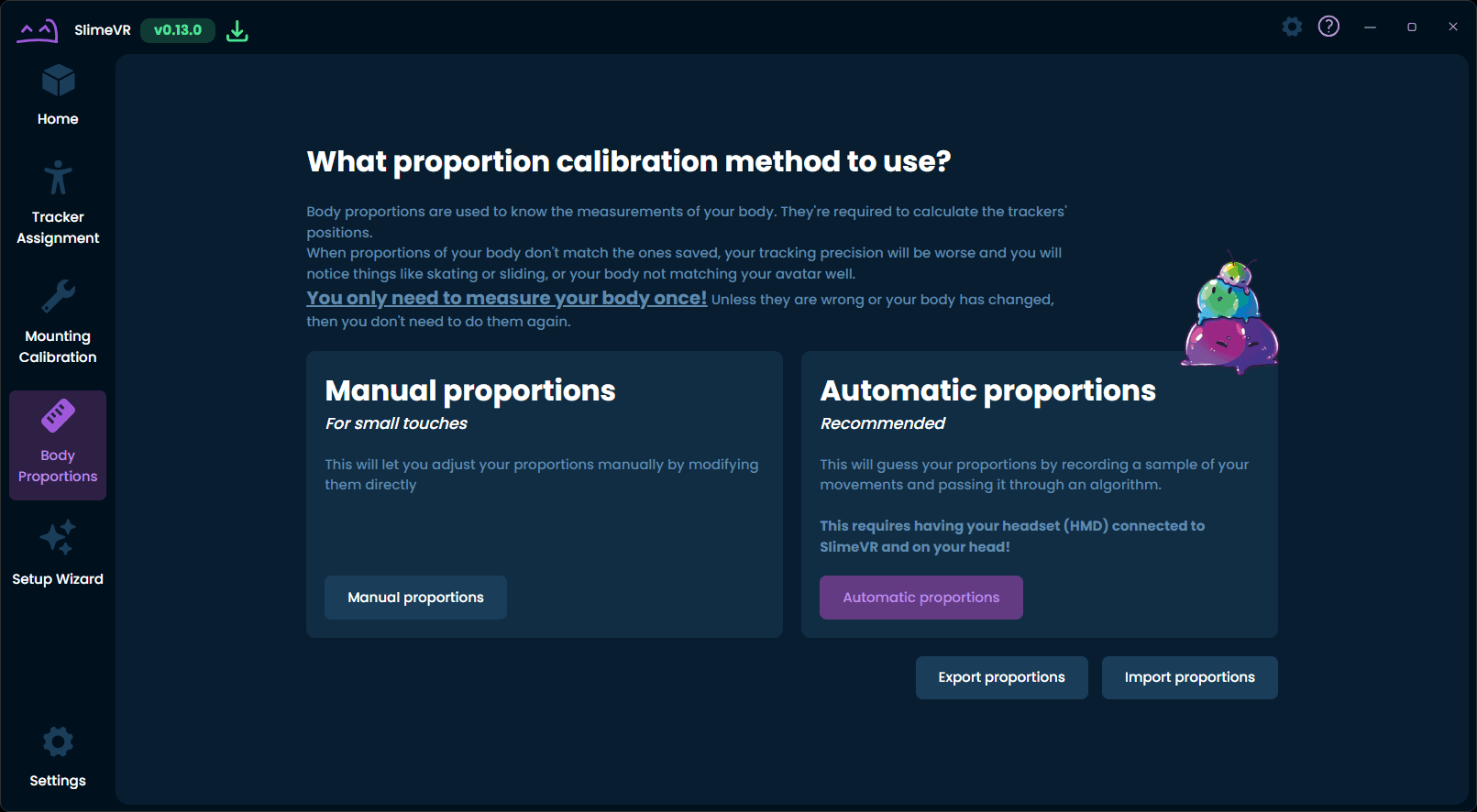Click Export proportions
The image size is (1477, 812).
(1001, 677)
